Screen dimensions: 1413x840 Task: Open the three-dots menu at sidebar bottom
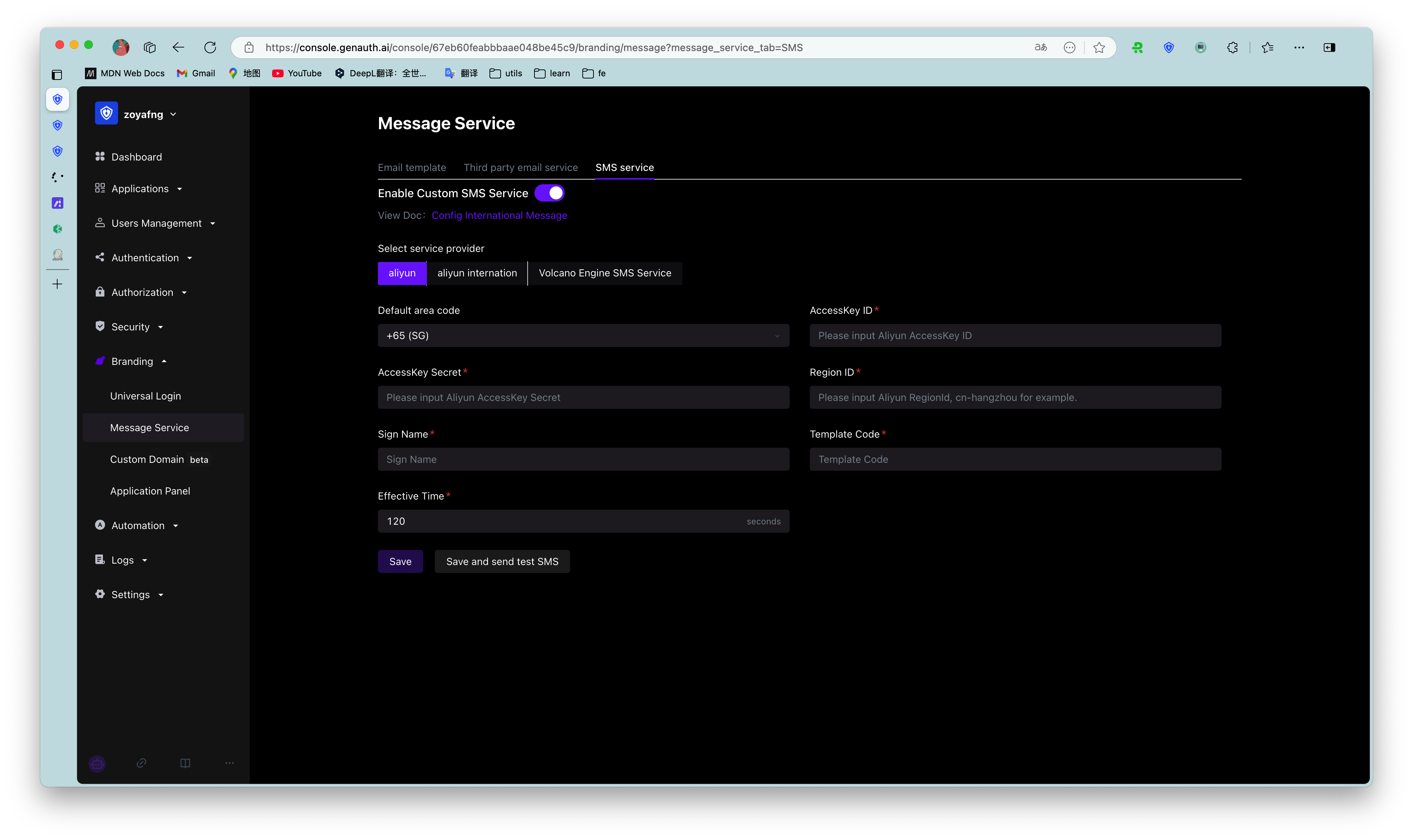click(x=229, y=763)
